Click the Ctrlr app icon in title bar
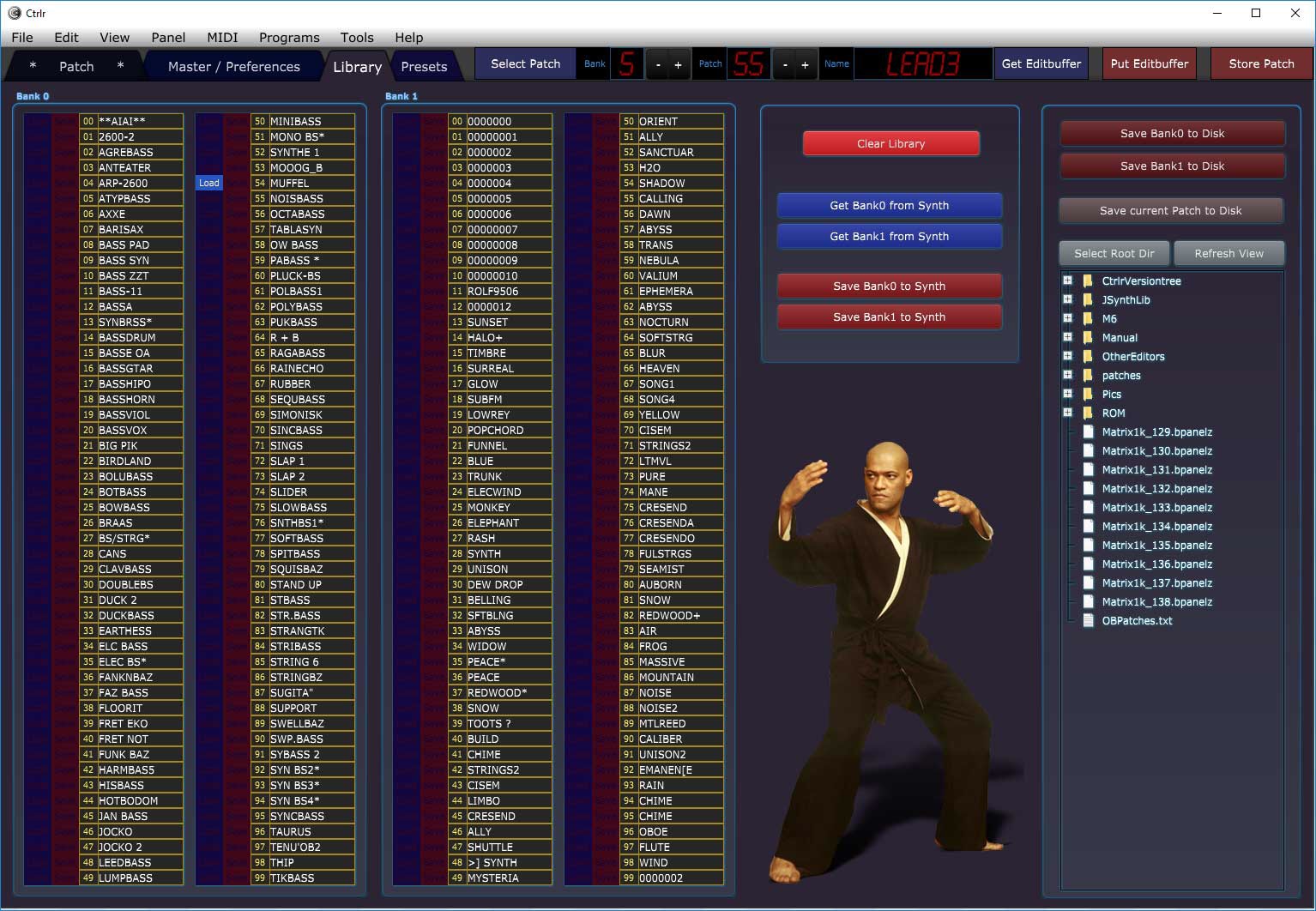This screenshot has height=911, width=1316. [15, 13]
